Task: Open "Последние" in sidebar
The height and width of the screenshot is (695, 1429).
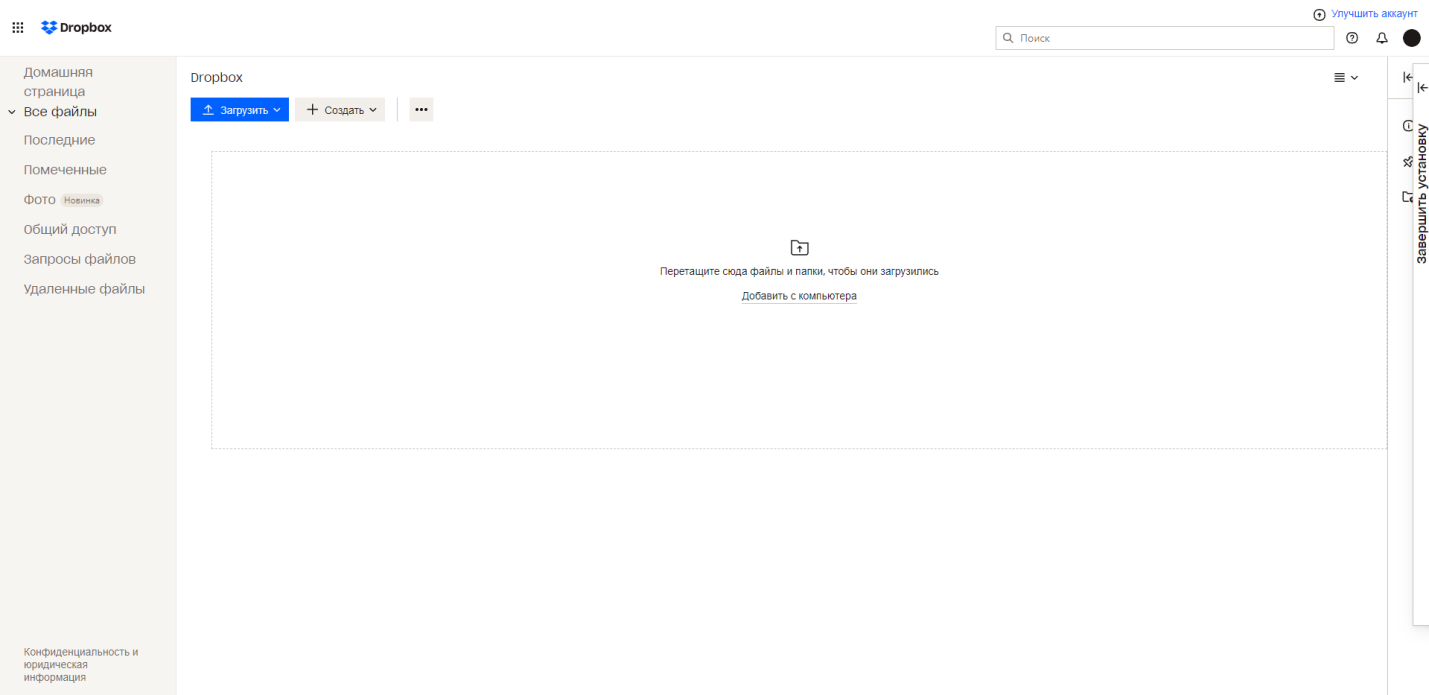Action: [x=59, y=140]
